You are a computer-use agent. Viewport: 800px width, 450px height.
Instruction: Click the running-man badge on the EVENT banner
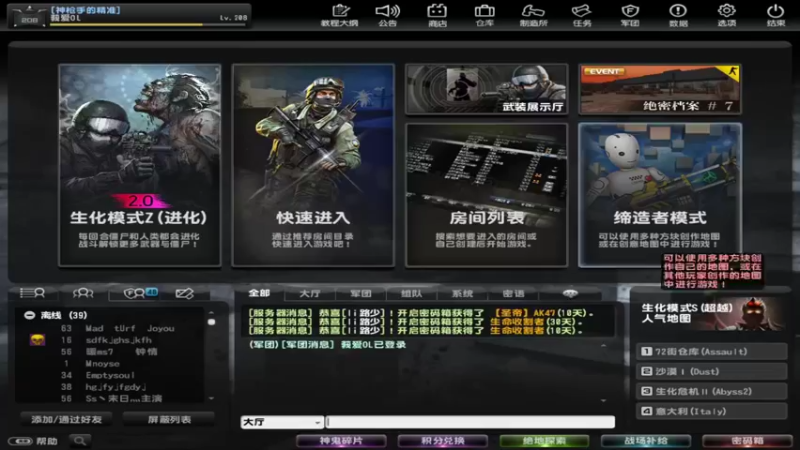733,72
